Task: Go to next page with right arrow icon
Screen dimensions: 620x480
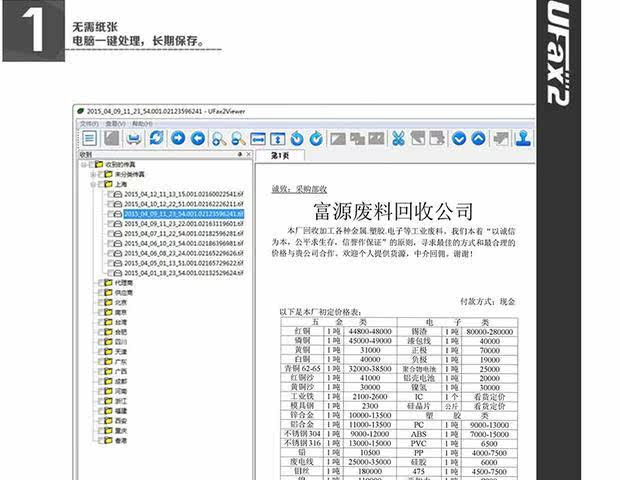Action: pos(178,138)
